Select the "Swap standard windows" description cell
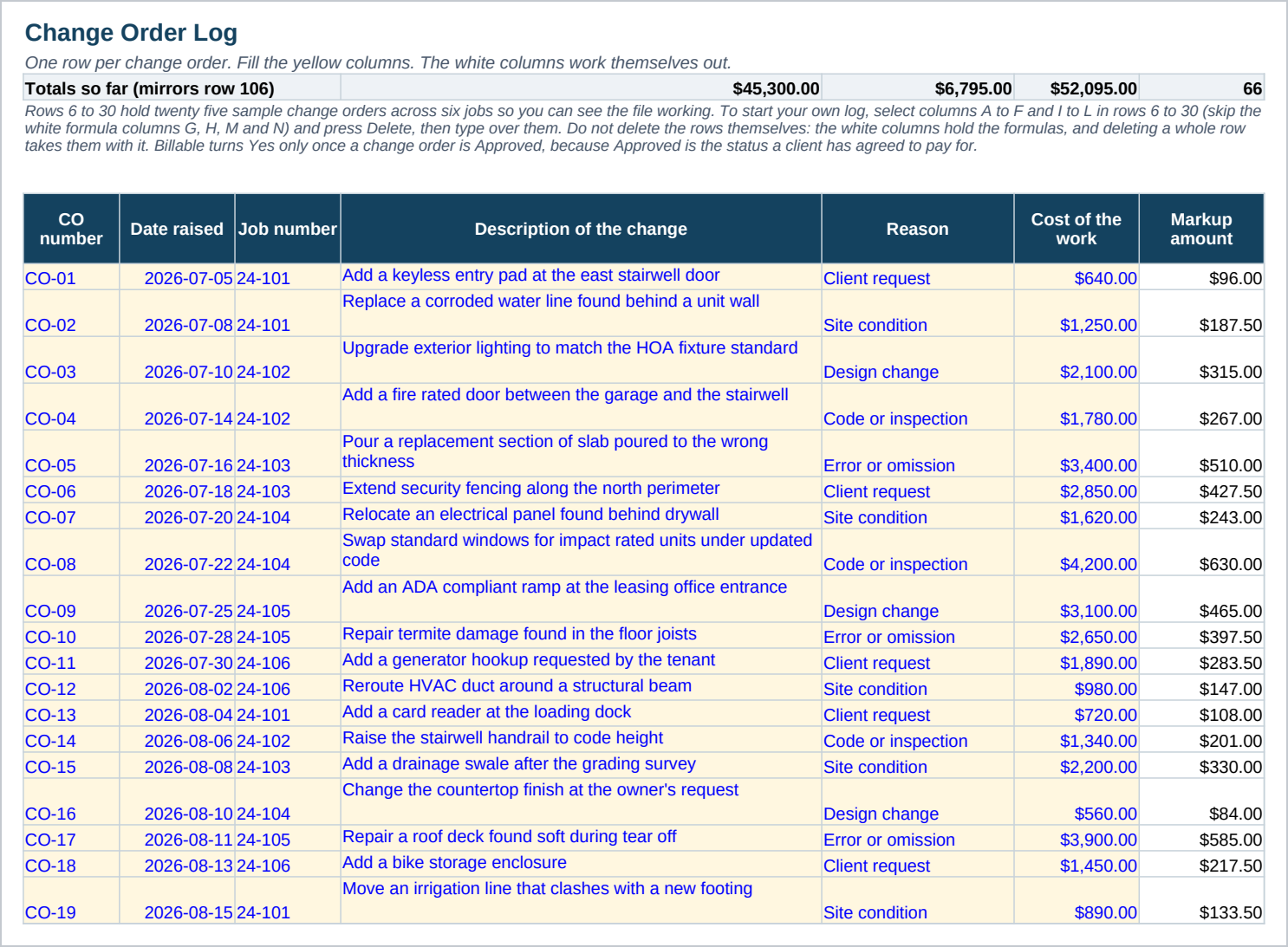The height and width of the screenshot is (947, 1288). (x=581, y=553)
